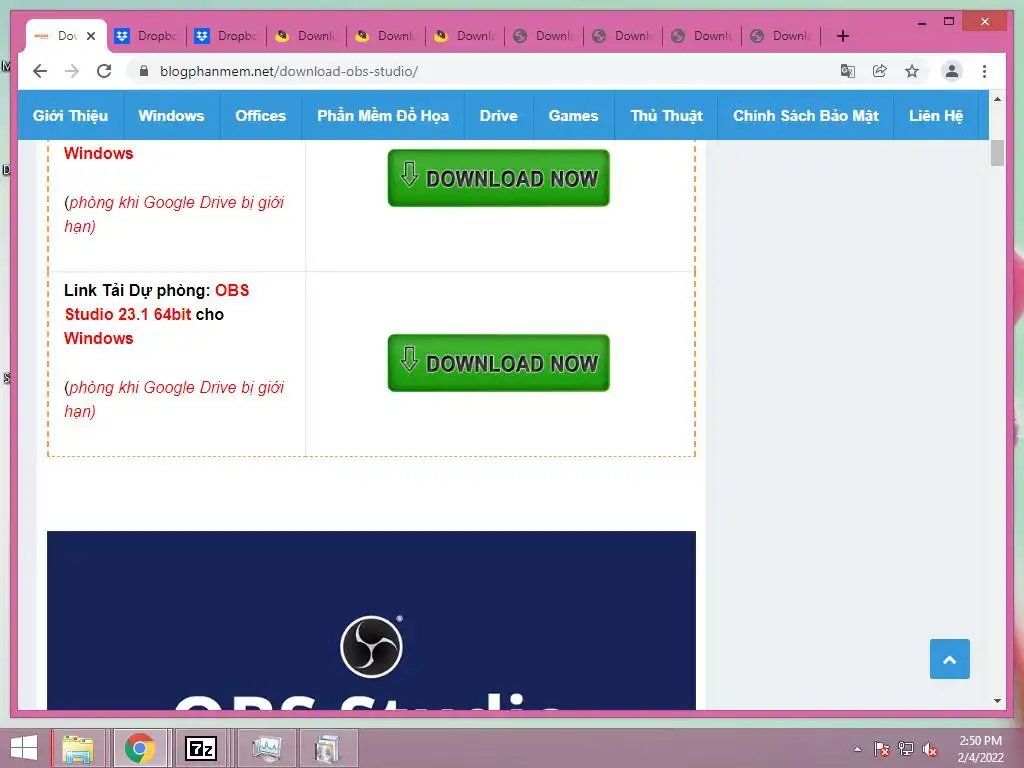Click the red OBS Studio 23.1 64bit text
Image resolution: width=1024 pixels, height=768 pixels.
click(x=157, y=302)
